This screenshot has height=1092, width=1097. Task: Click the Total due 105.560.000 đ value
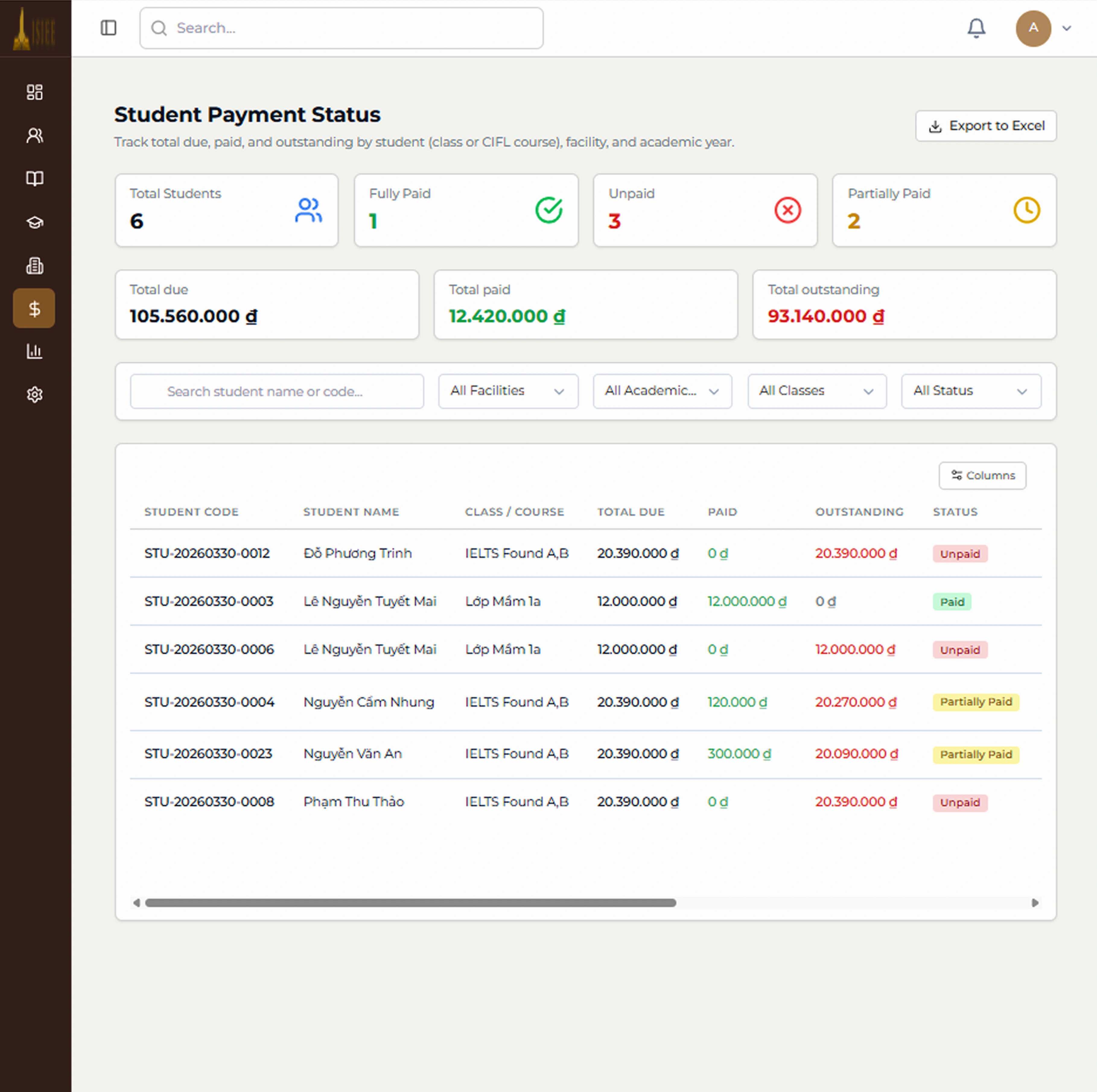[193, 316]
